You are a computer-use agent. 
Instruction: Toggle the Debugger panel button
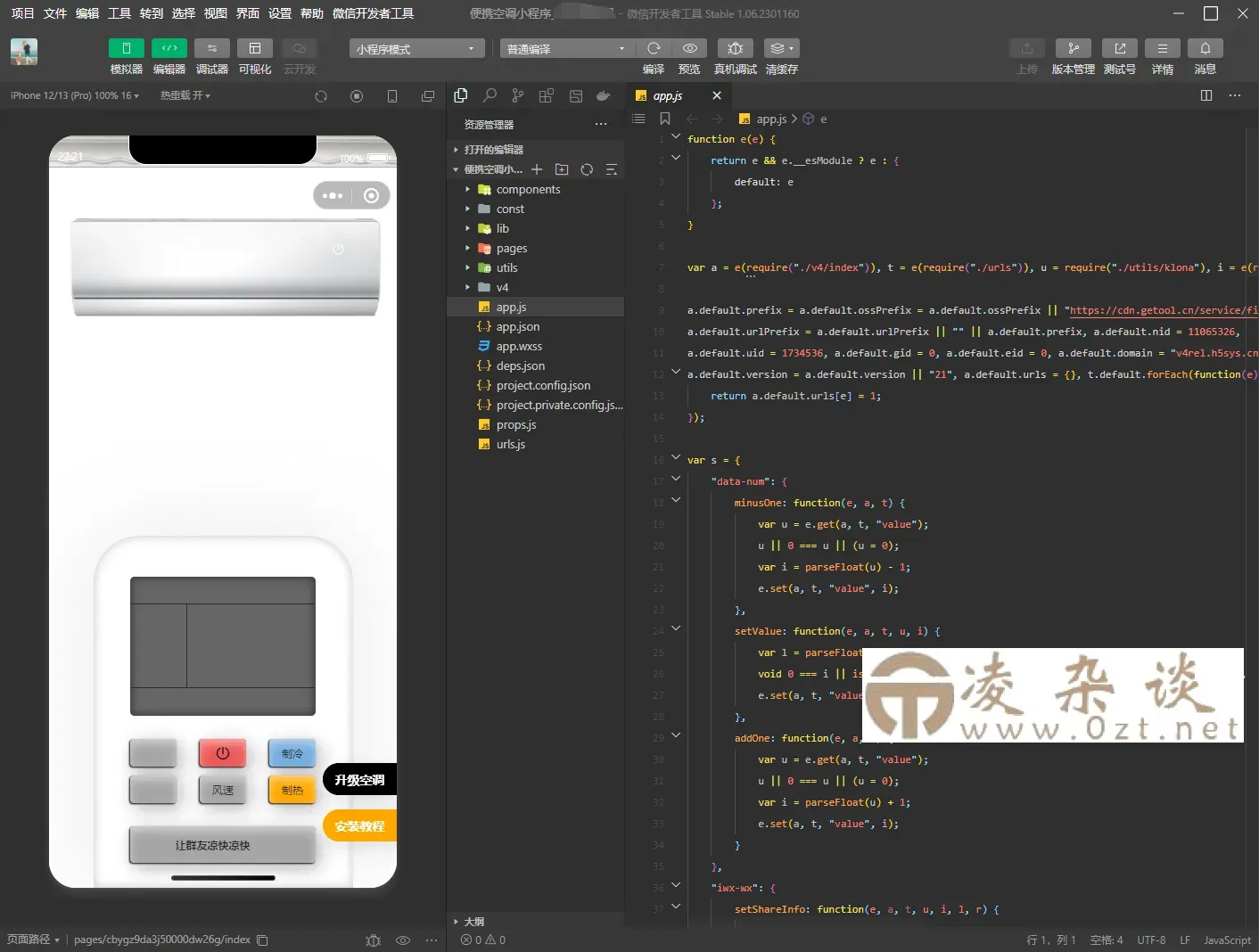pyautogui.click(x=211, y=48)
